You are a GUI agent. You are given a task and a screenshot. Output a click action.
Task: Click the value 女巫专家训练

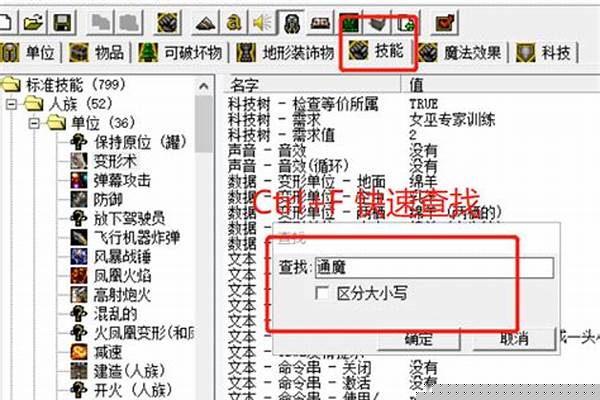point(452,119)
